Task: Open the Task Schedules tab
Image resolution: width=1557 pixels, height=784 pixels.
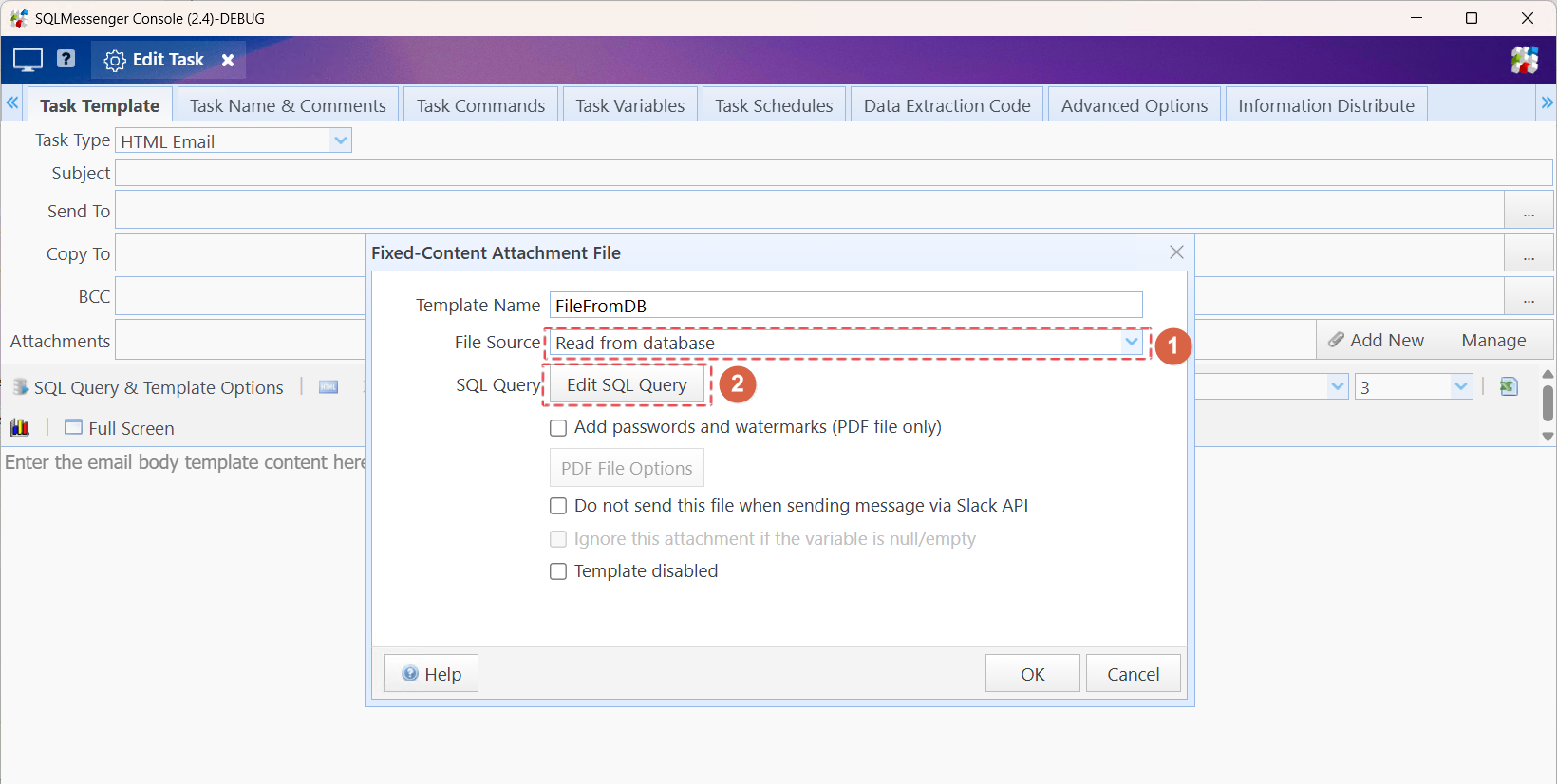Action: click(x=774, y=105)
